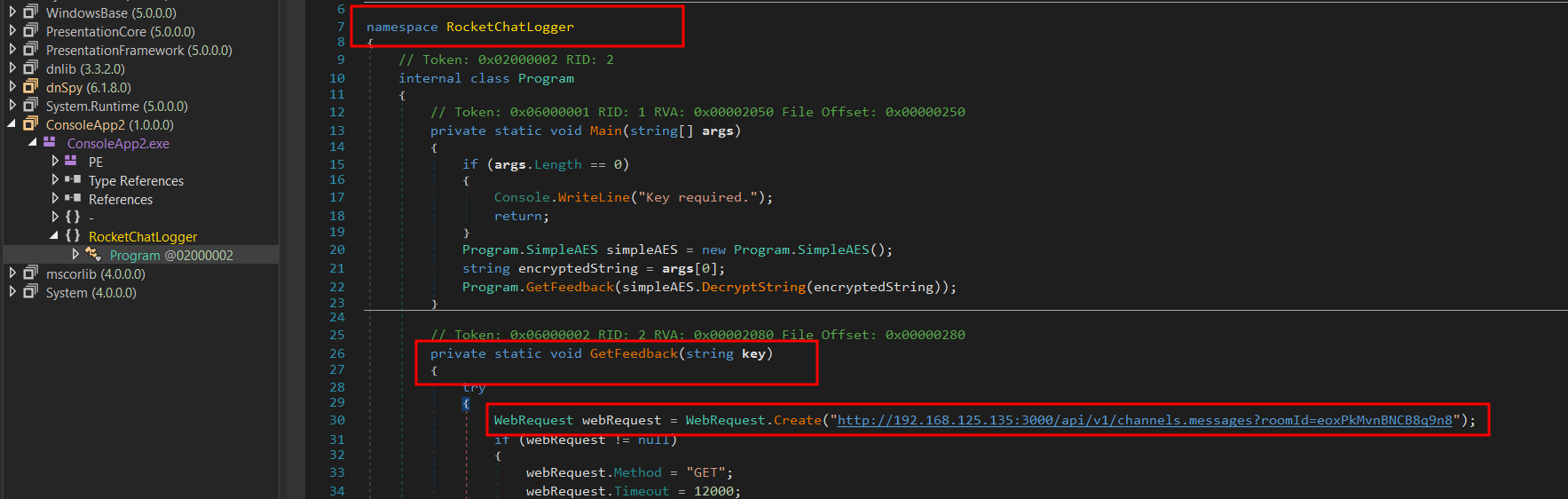
Task: Click the PresentationFramework assembly icon
Action: coord(31,50)
